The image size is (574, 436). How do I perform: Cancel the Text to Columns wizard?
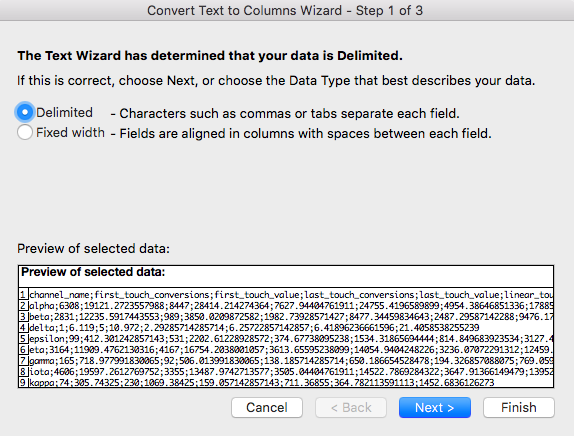click(x=267, y=407)
